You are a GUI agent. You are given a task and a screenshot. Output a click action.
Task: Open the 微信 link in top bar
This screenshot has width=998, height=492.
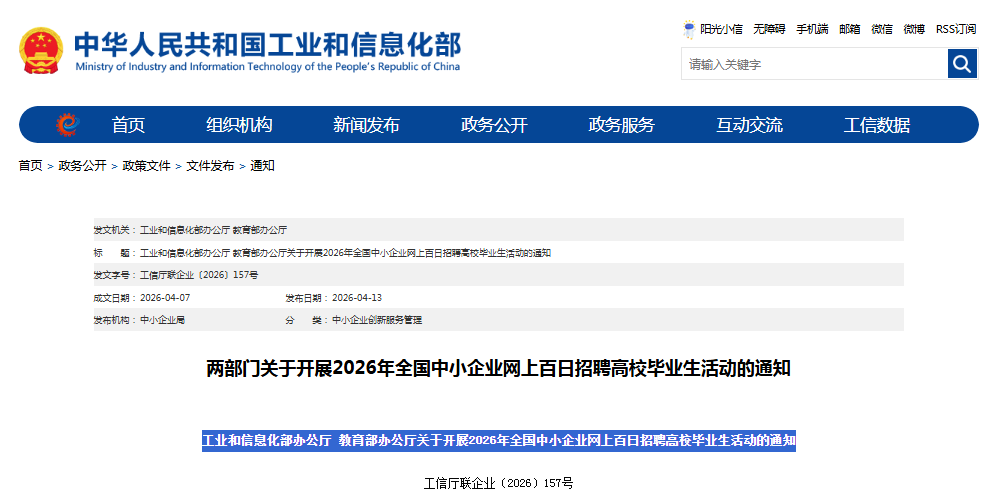point(882,29)
